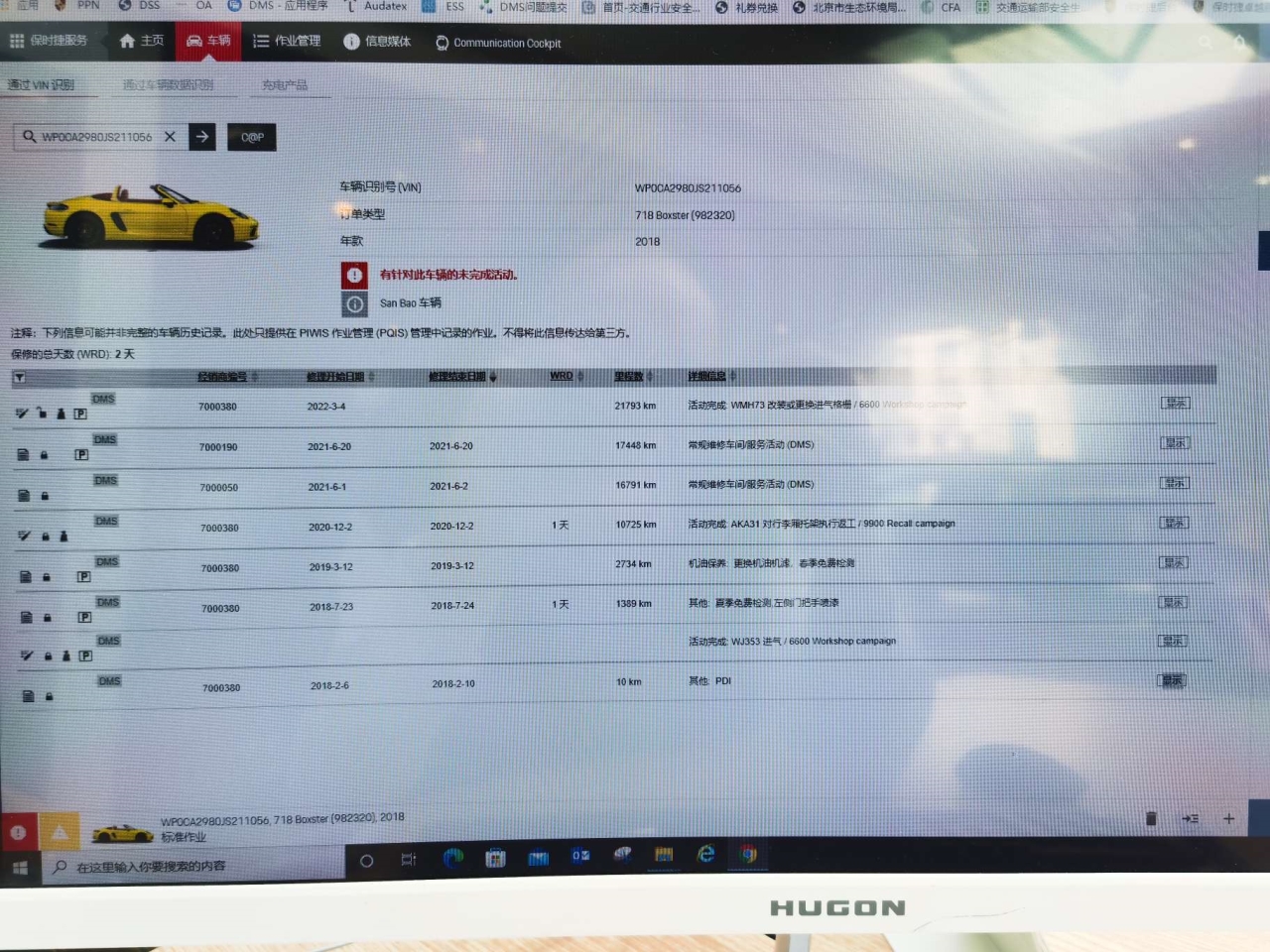Open Microsoft Edge from taskbar
Screen dimensions: 1270x952
click(453, 858)
